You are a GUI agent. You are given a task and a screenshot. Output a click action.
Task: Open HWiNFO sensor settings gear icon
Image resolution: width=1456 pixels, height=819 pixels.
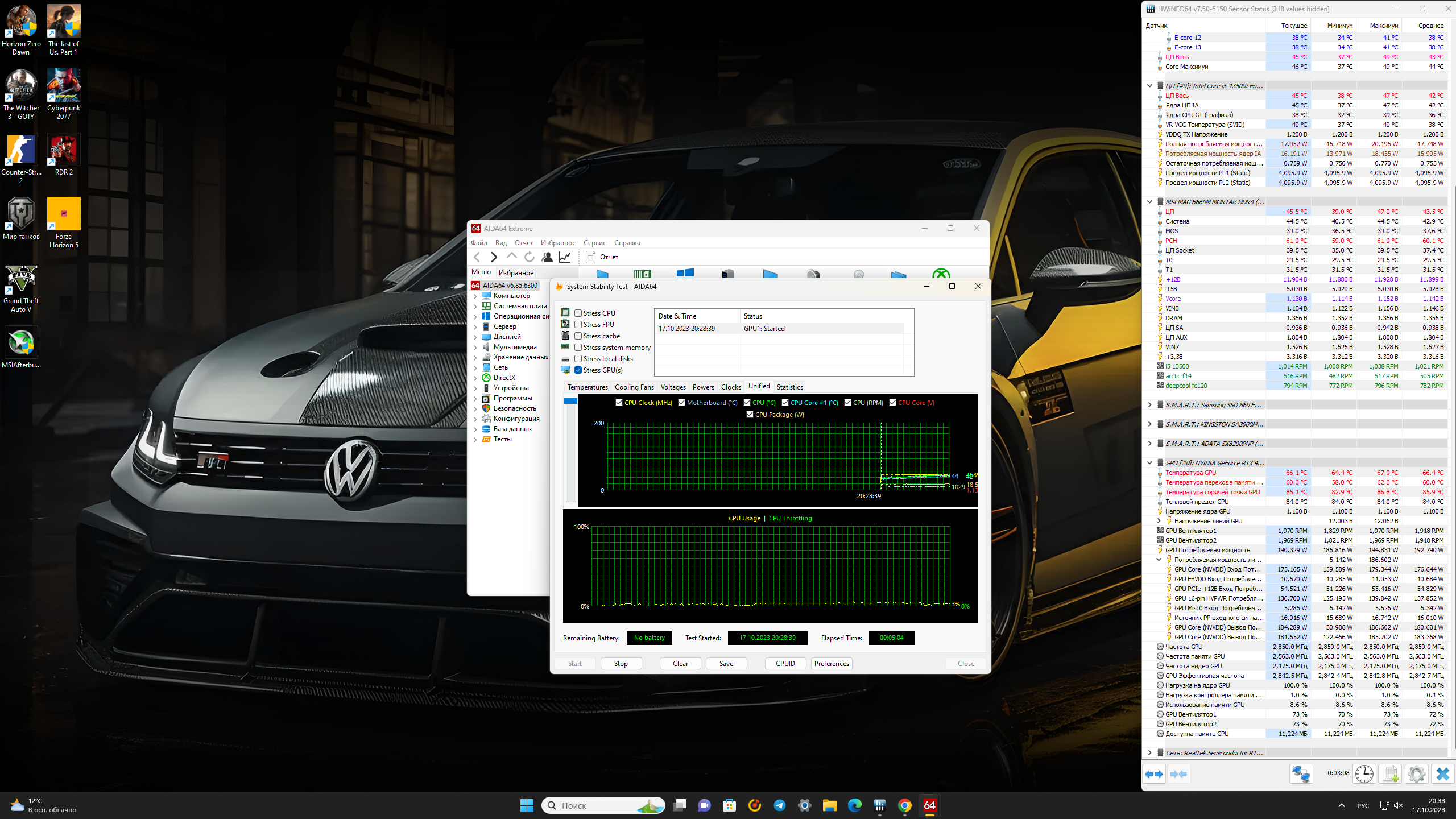[x=1416, y=774]
